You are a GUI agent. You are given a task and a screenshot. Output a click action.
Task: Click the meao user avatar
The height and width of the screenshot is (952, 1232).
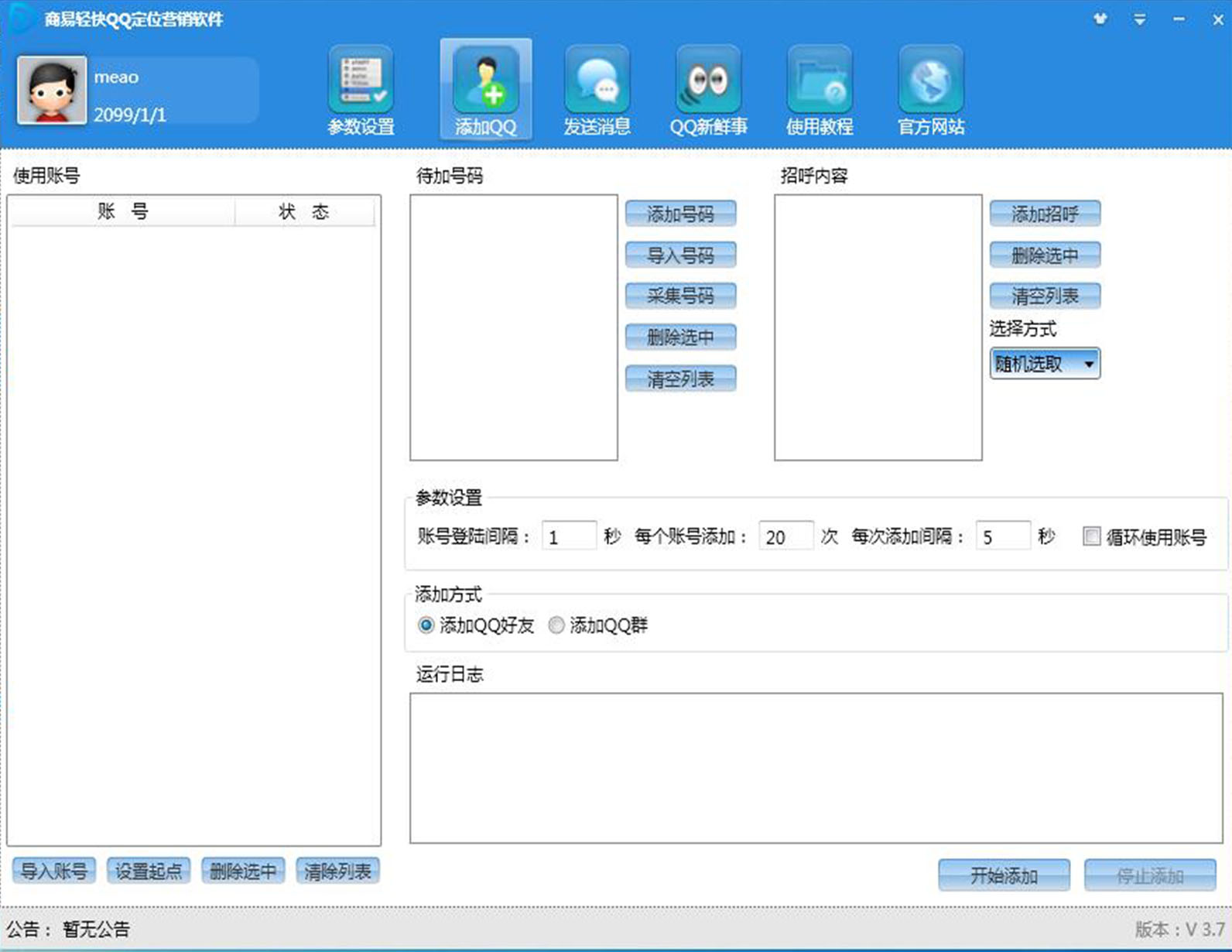coord(52,90)
